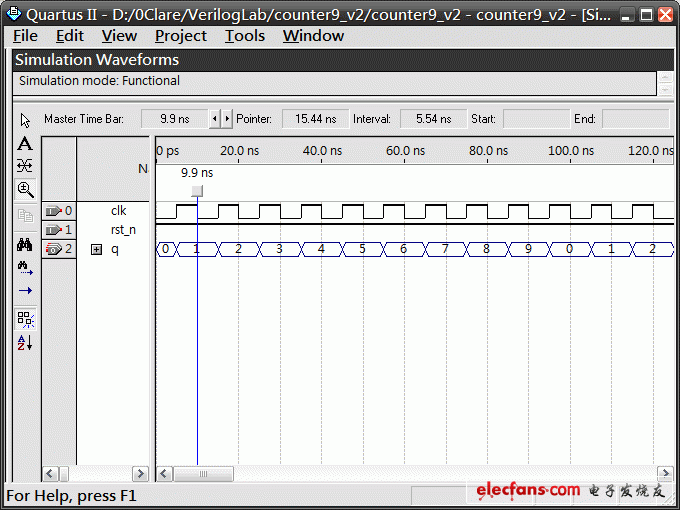
Task: Select the Waveform Editing tool
Action: click(x=25, y=166)
